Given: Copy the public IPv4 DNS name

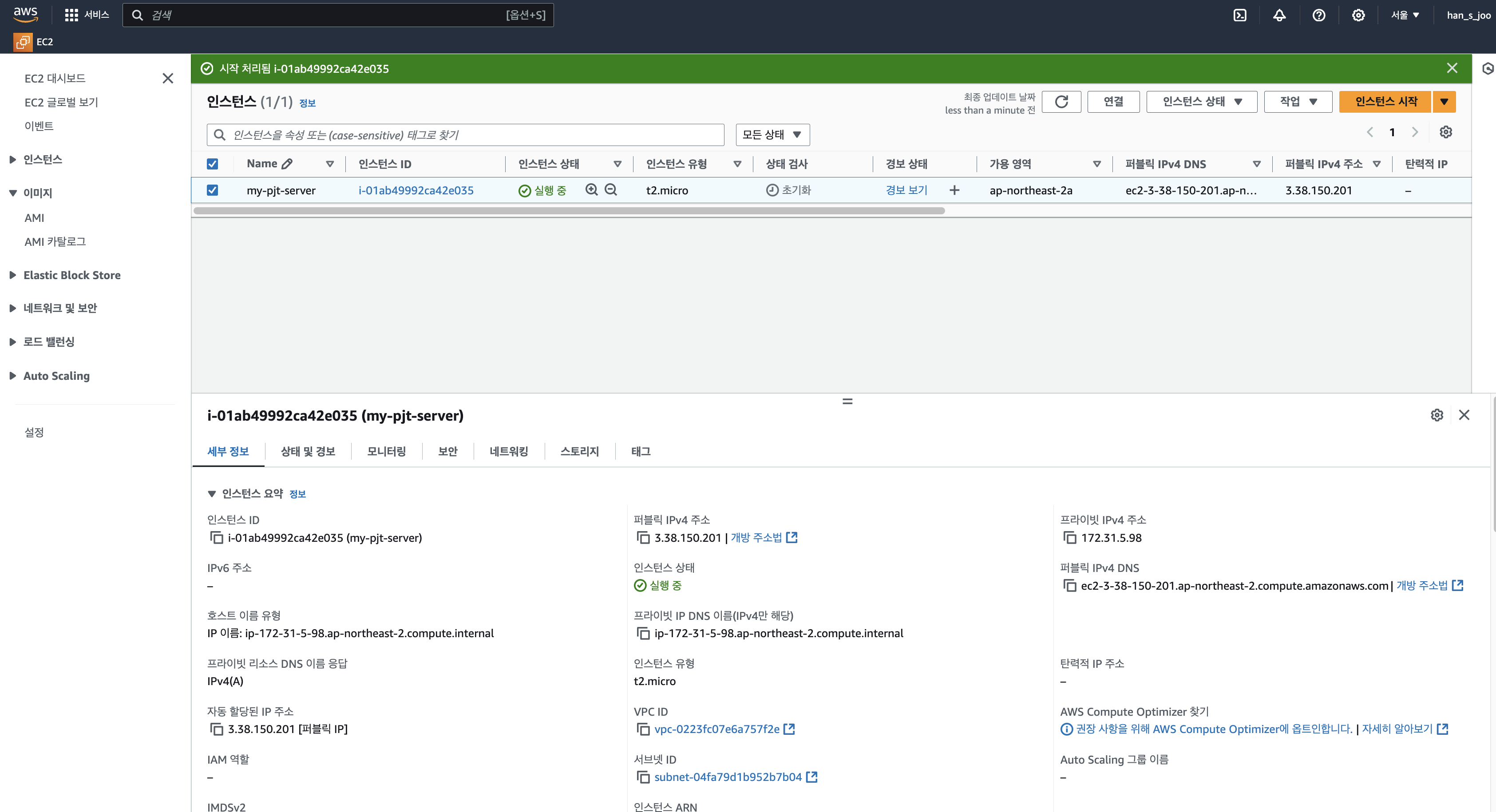Looking at the screenshot, I should [x=1070, y=586].
